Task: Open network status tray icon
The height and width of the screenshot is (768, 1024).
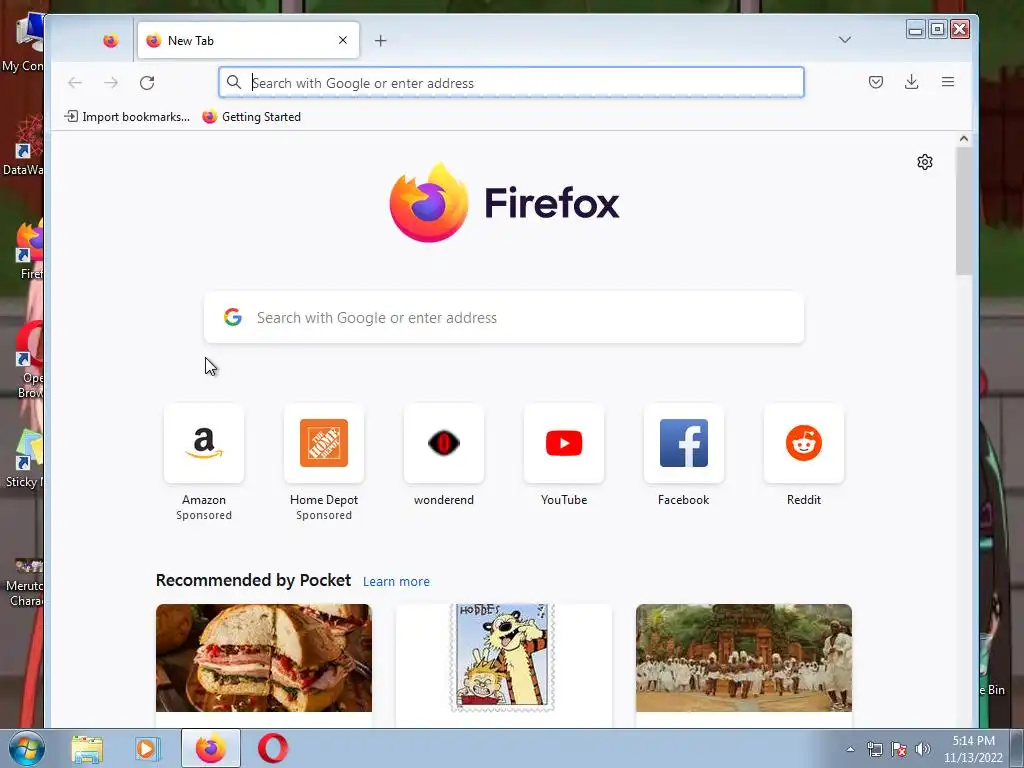Action: click(874, 749)
